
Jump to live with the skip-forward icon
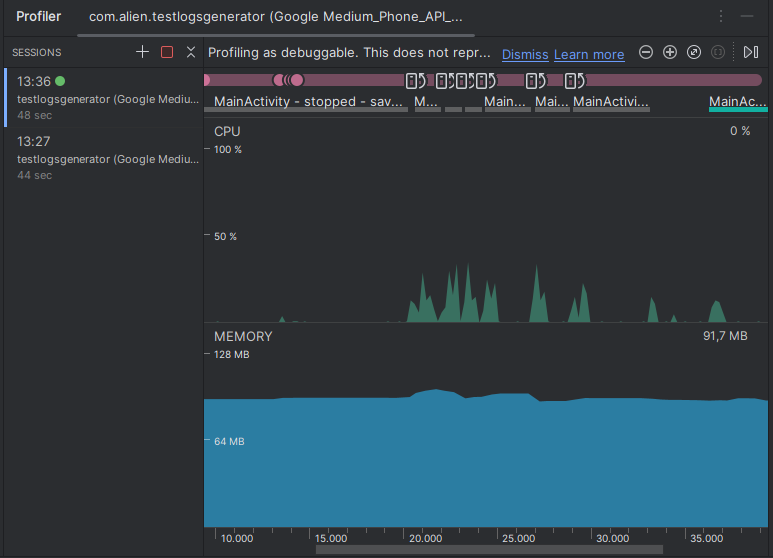751,52
